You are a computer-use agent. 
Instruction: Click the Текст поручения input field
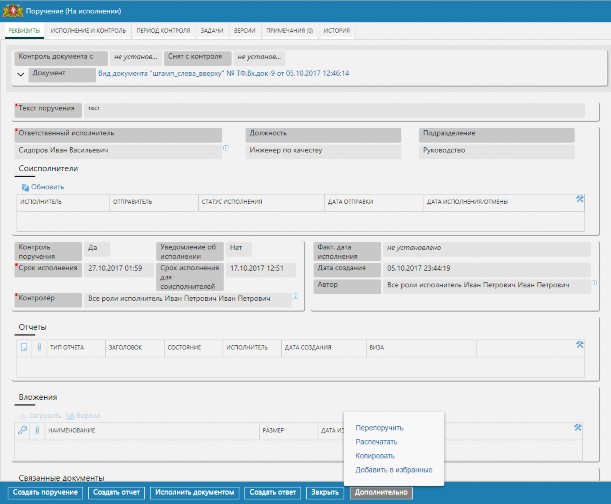coord(334,110)
